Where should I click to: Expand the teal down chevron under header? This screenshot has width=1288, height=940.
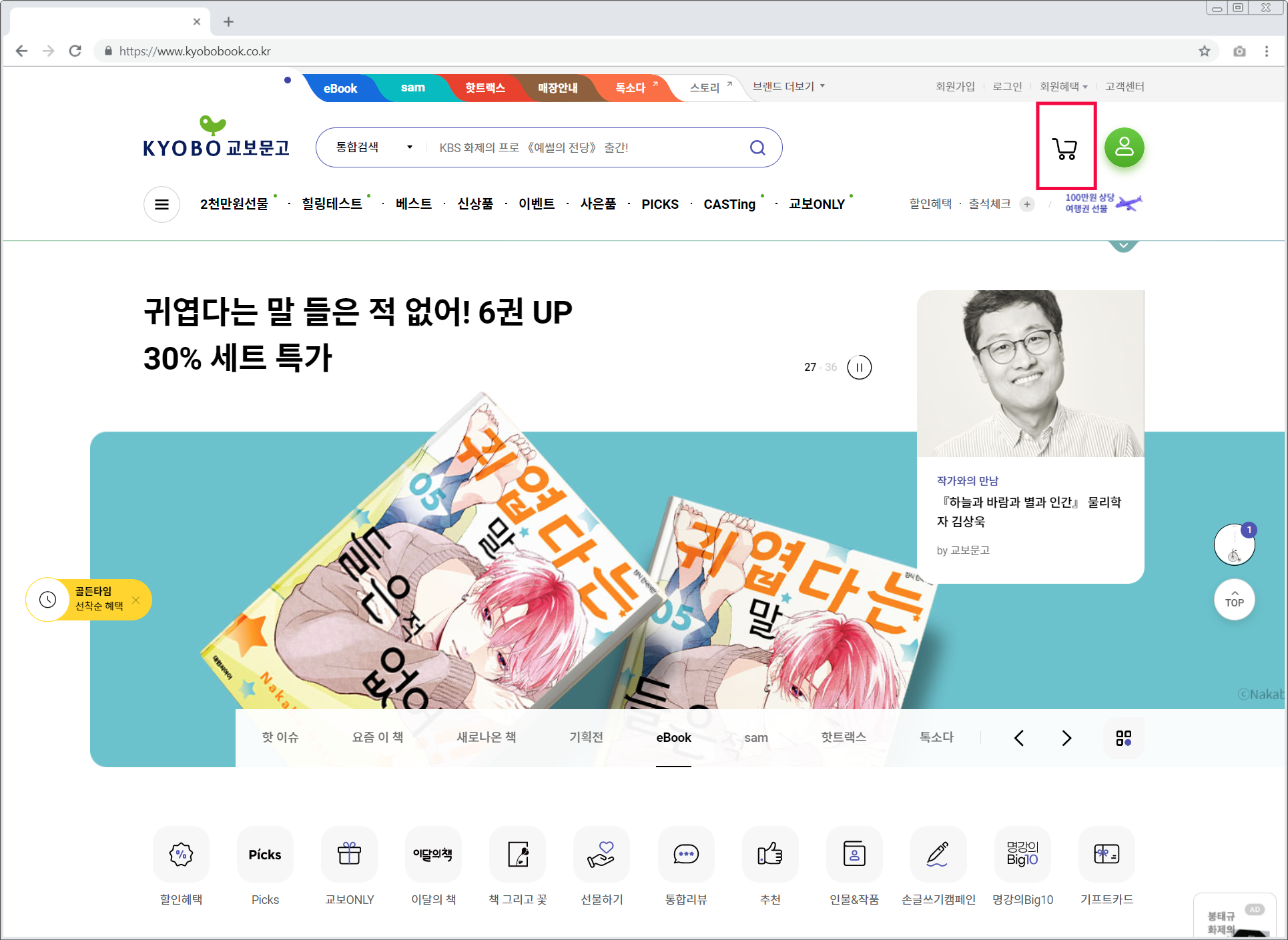tap(1124, 246)
